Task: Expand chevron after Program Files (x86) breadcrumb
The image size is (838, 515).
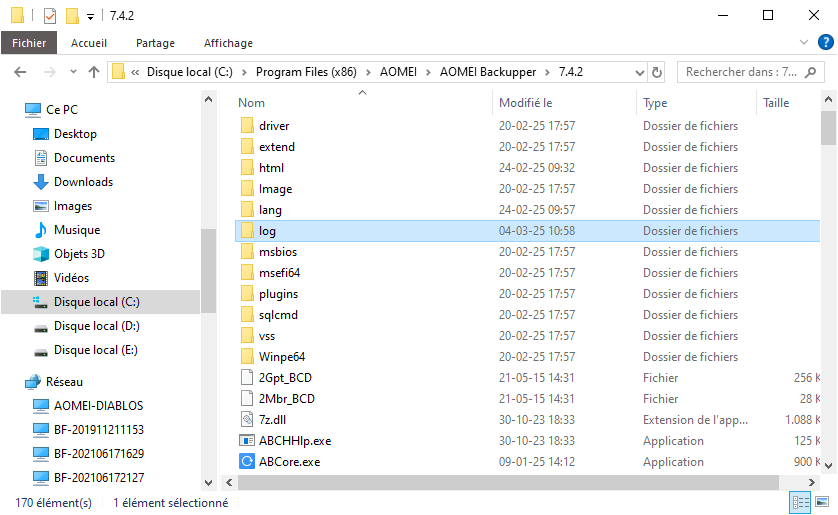Action: coord(368,72)
